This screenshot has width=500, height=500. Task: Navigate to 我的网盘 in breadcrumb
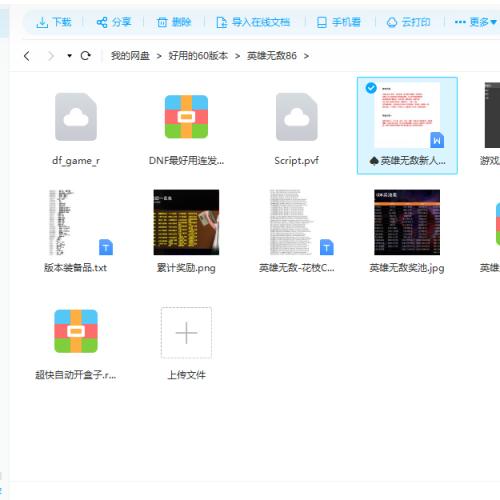(130, 56)
